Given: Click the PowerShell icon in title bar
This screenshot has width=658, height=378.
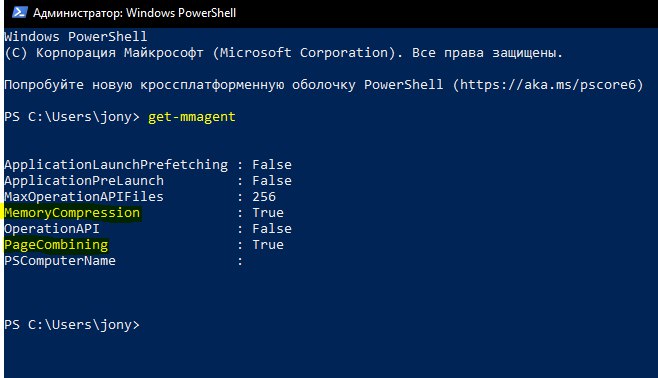Looking at the screenshot, I should click(x=19, y=12).
